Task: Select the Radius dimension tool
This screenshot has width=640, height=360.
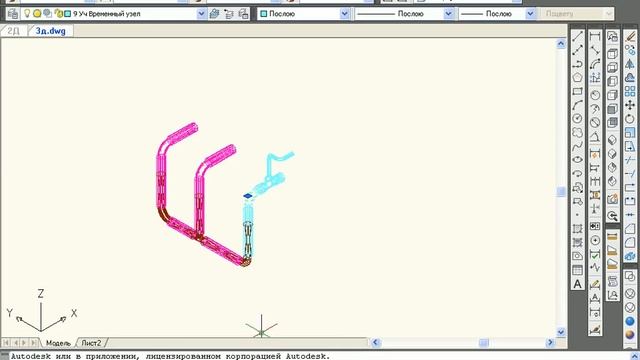Action: coord(595,95)
